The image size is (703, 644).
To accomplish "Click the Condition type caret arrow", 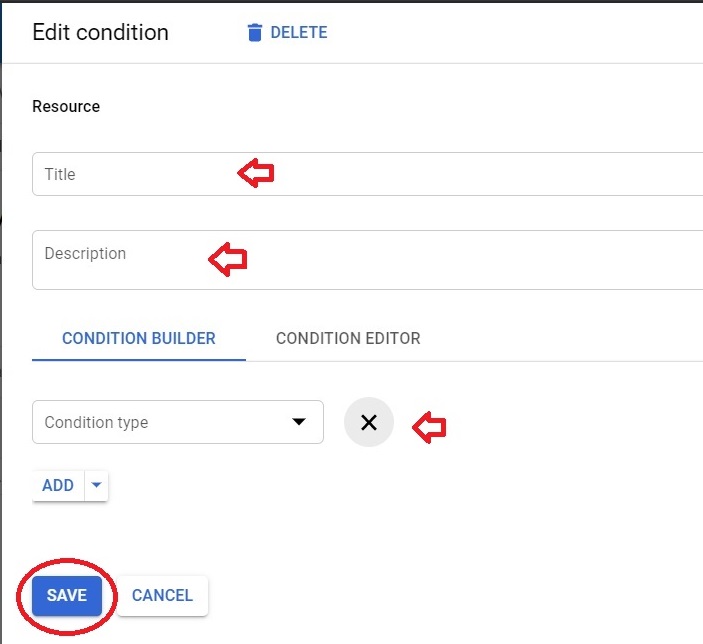I will point(299,422).
